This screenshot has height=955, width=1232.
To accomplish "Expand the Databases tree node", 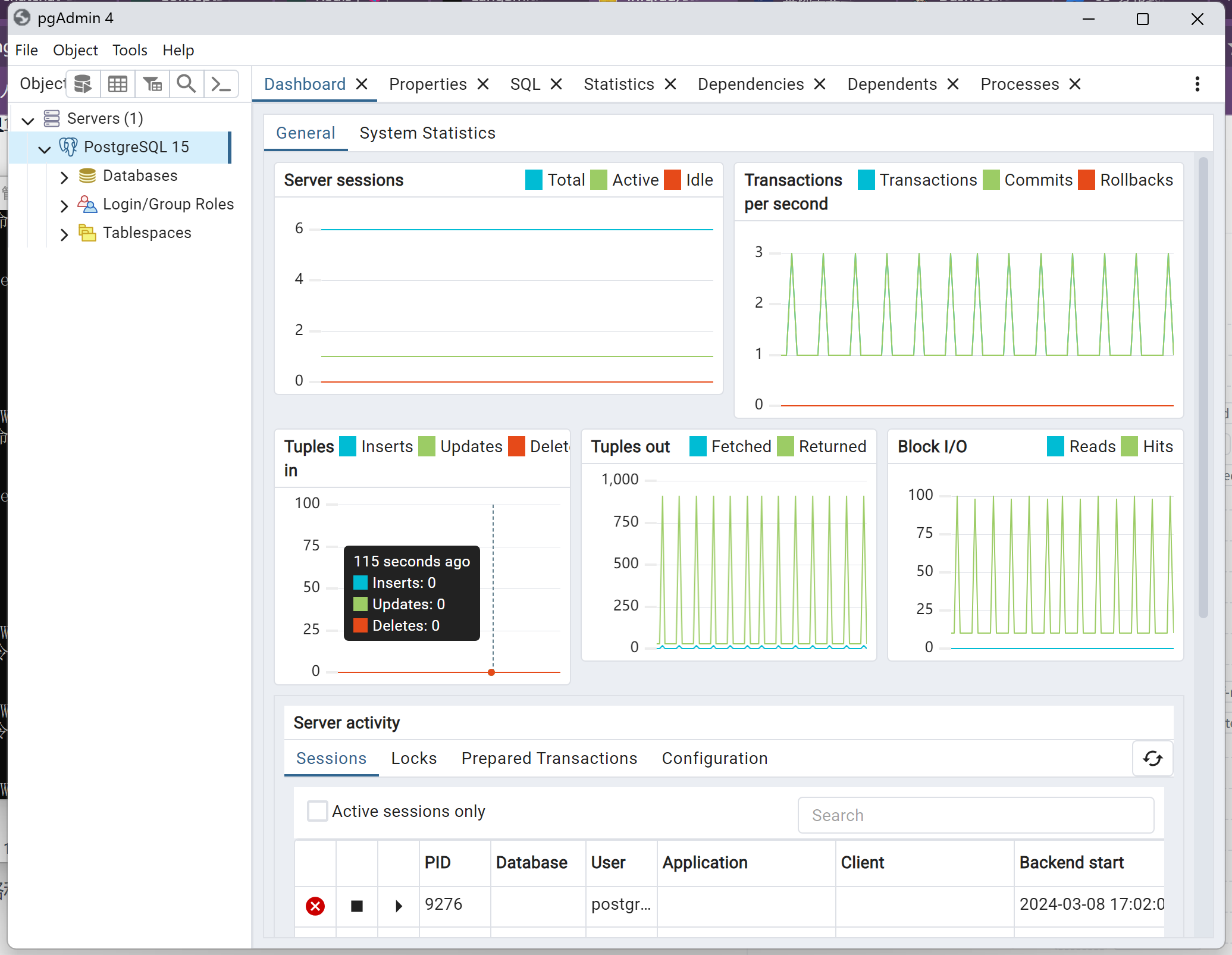I will [64, 177].
